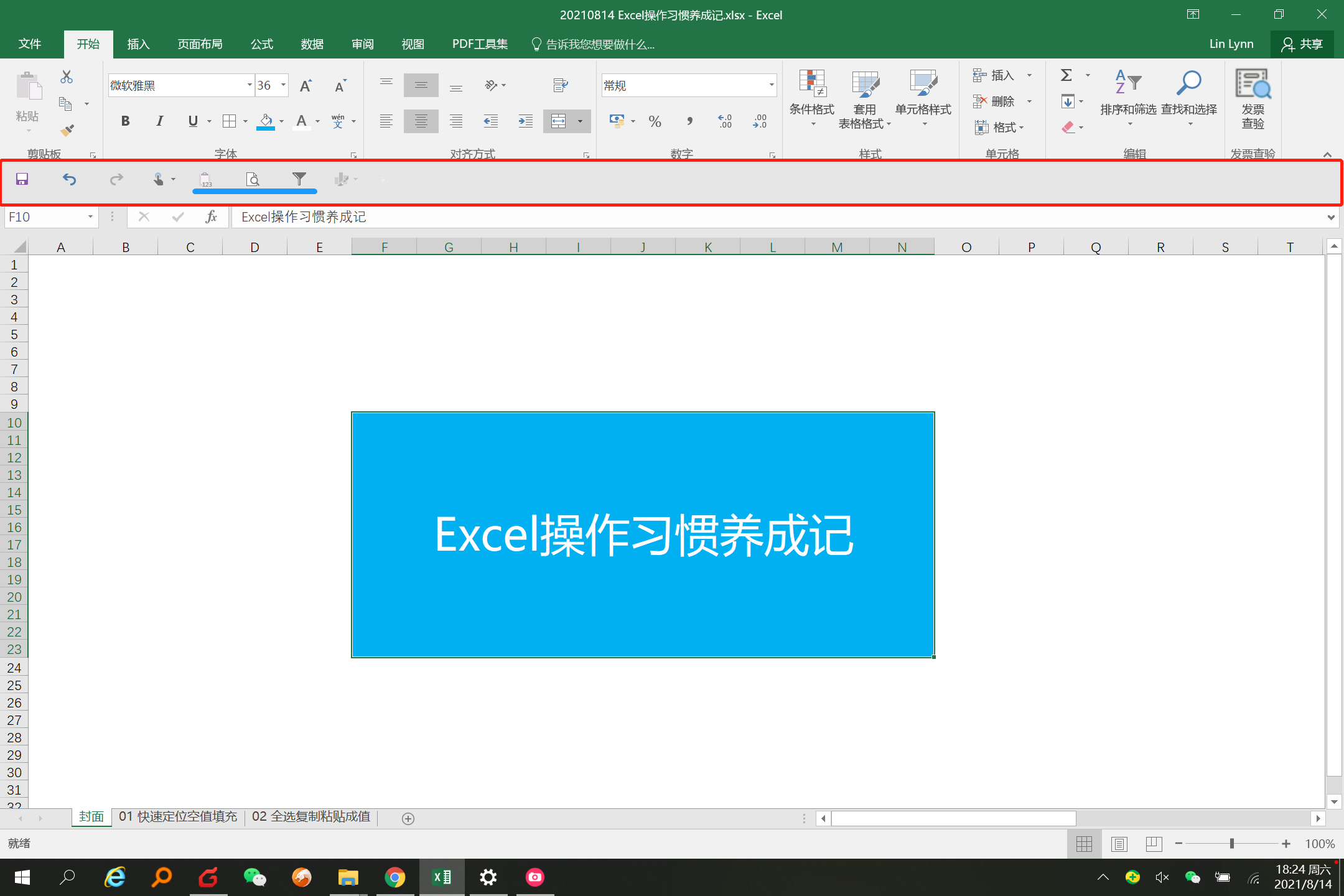Click the Increase Decimal icon
Image resolution: width=1344 pixels, height=896 pixels.
pyautogui.click(x=724, y=122)
